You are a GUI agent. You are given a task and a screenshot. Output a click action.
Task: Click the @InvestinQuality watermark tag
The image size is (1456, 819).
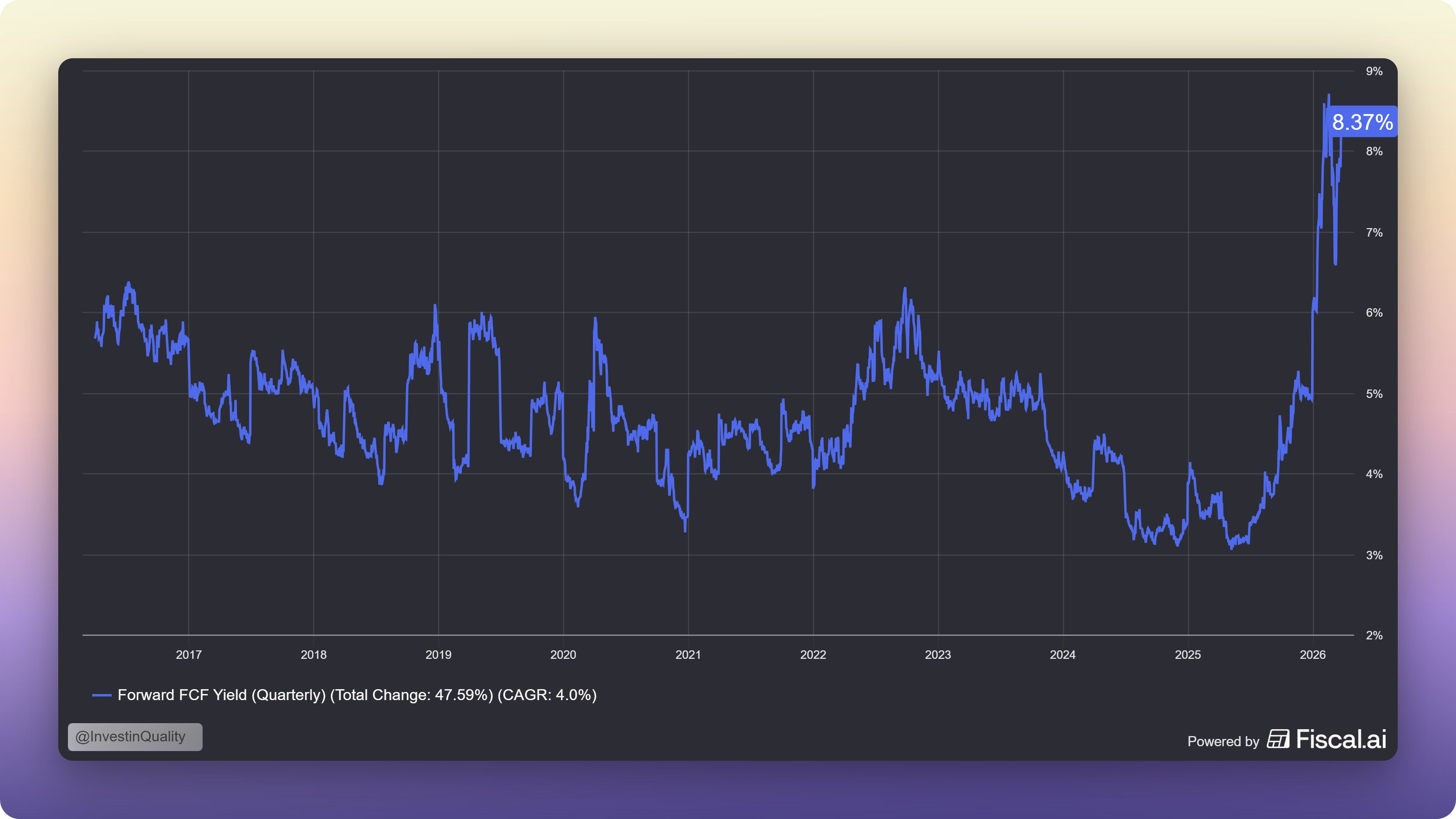(x=135, y=736)
